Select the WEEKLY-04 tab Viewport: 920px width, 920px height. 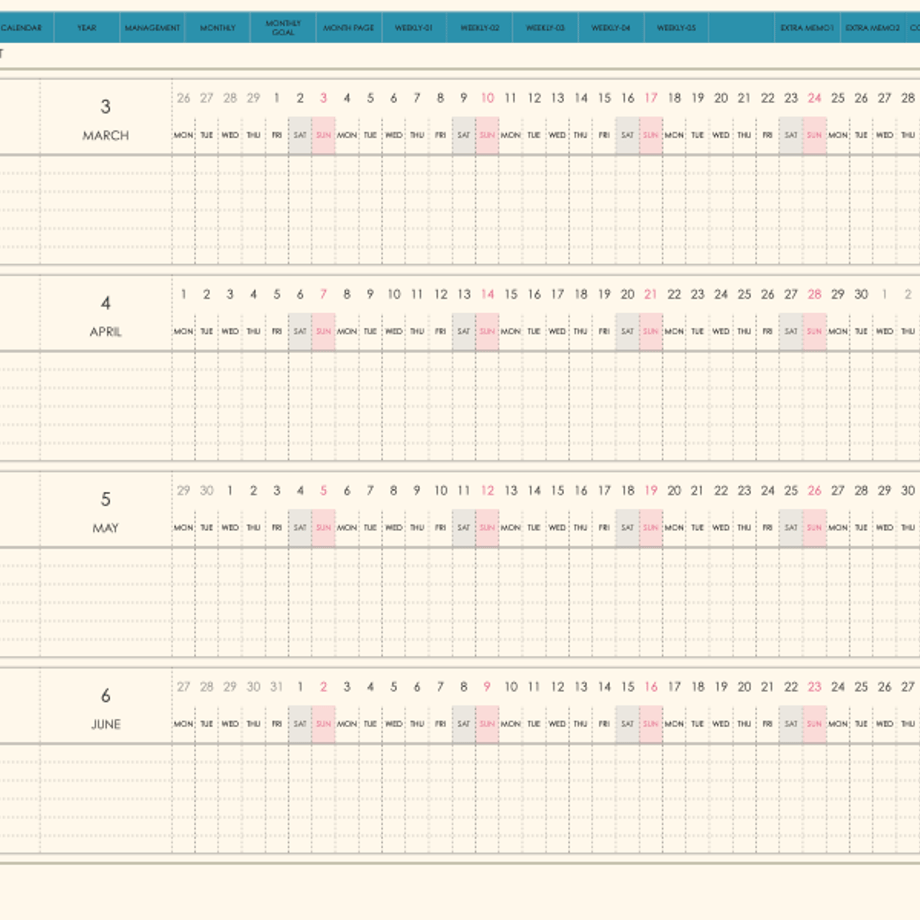tap(611, 28)
